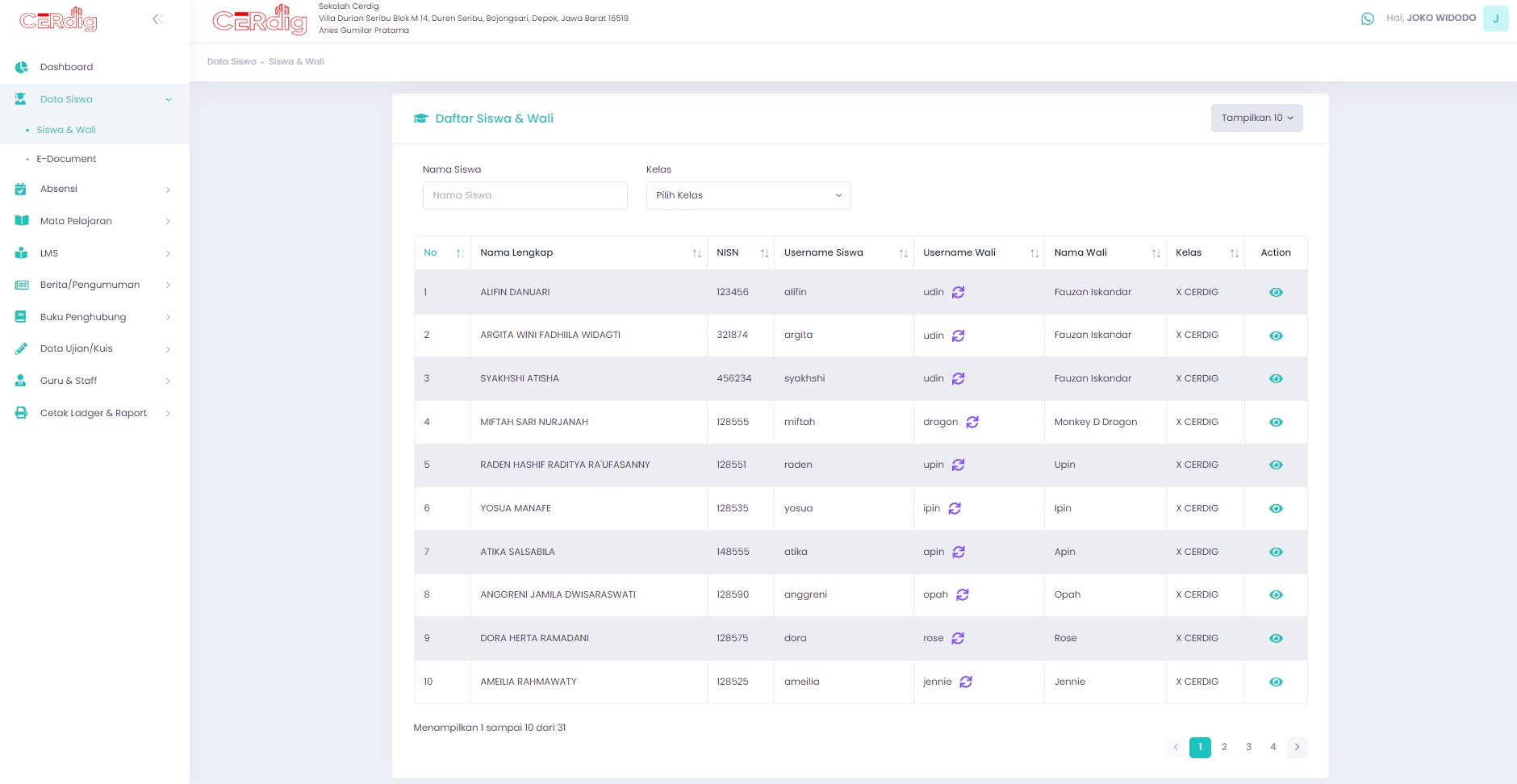
Task: Sort by Kelas column header
Action: 1206,252
